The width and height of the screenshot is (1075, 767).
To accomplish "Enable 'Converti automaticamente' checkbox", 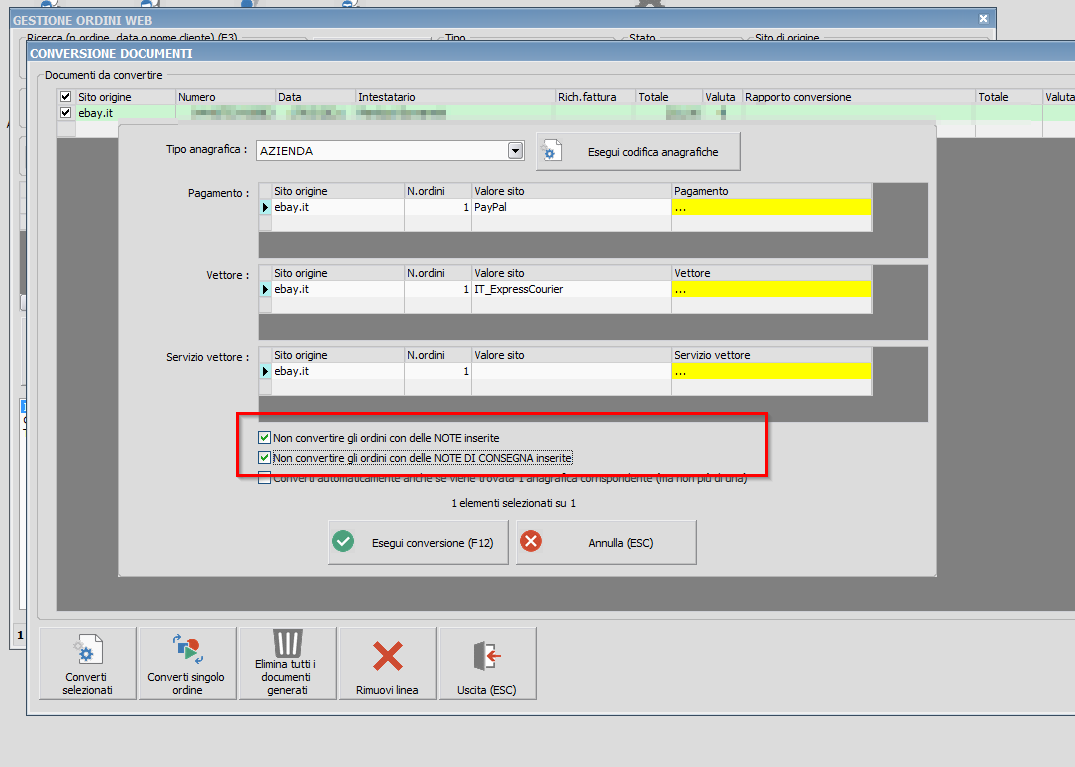I will point(264,478).
